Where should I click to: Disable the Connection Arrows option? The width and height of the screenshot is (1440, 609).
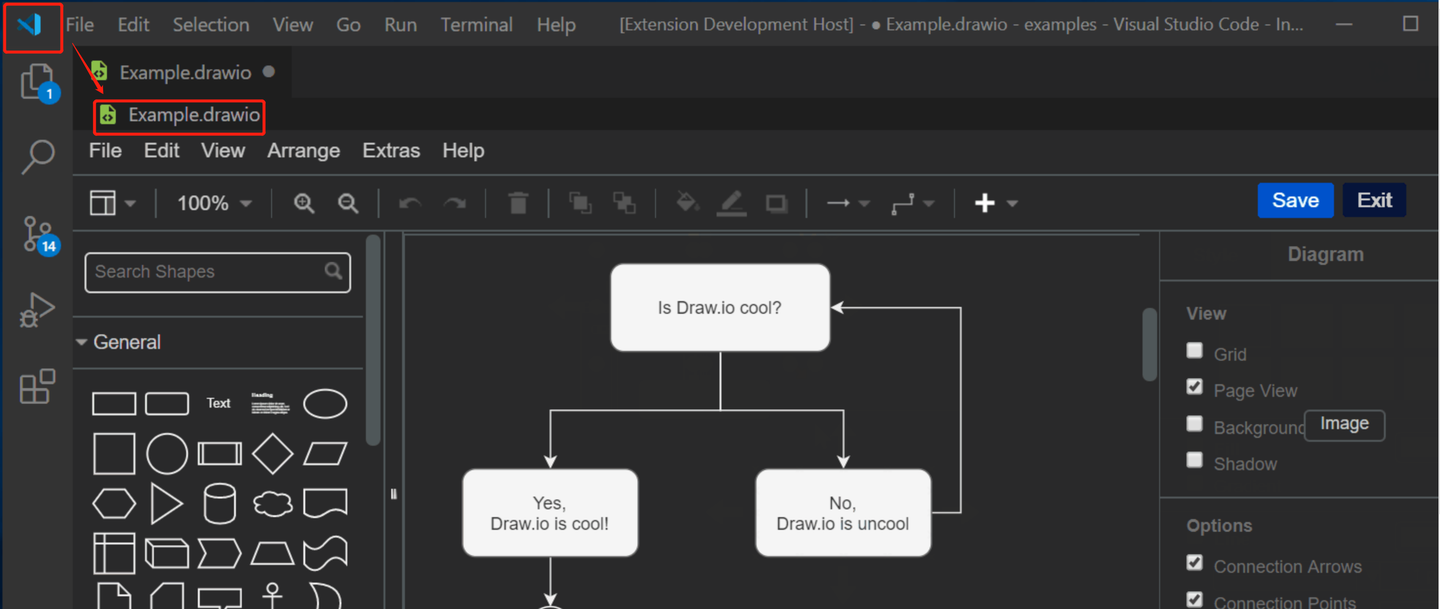pos(1194,563)
